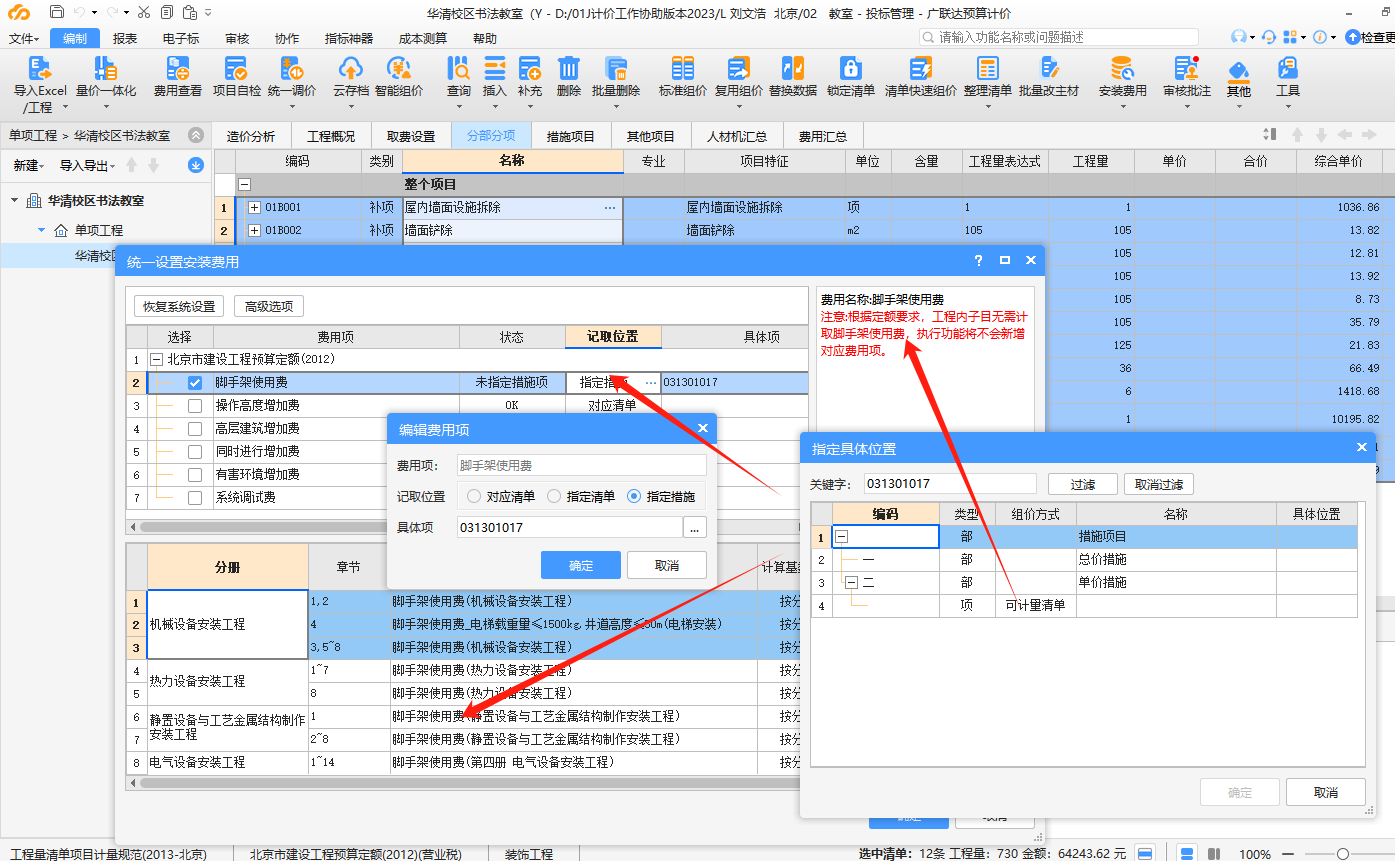This screenshot has width=1395, height=861.
Task: Select the 指定清单 radio button
Action: pos(554,496)
